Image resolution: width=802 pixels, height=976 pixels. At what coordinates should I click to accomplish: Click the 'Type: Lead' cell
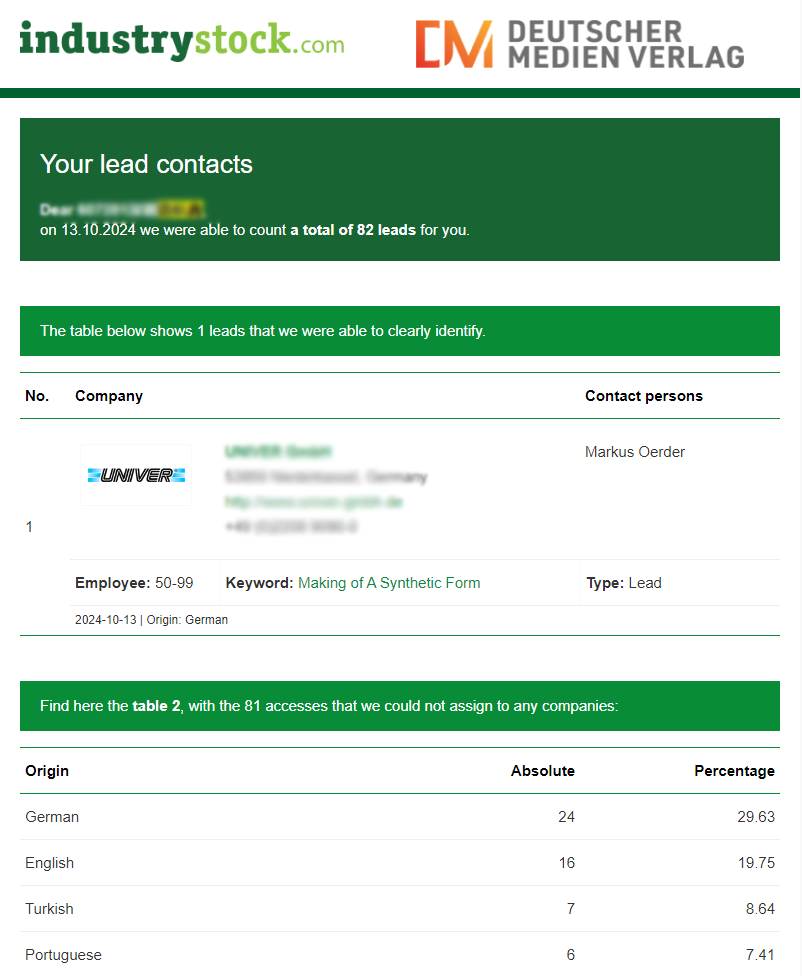coord(624,583)
